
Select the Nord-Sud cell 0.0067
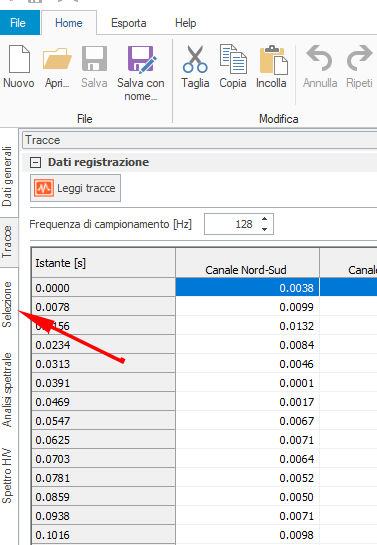pyautogui.click(x=247, y=421)
